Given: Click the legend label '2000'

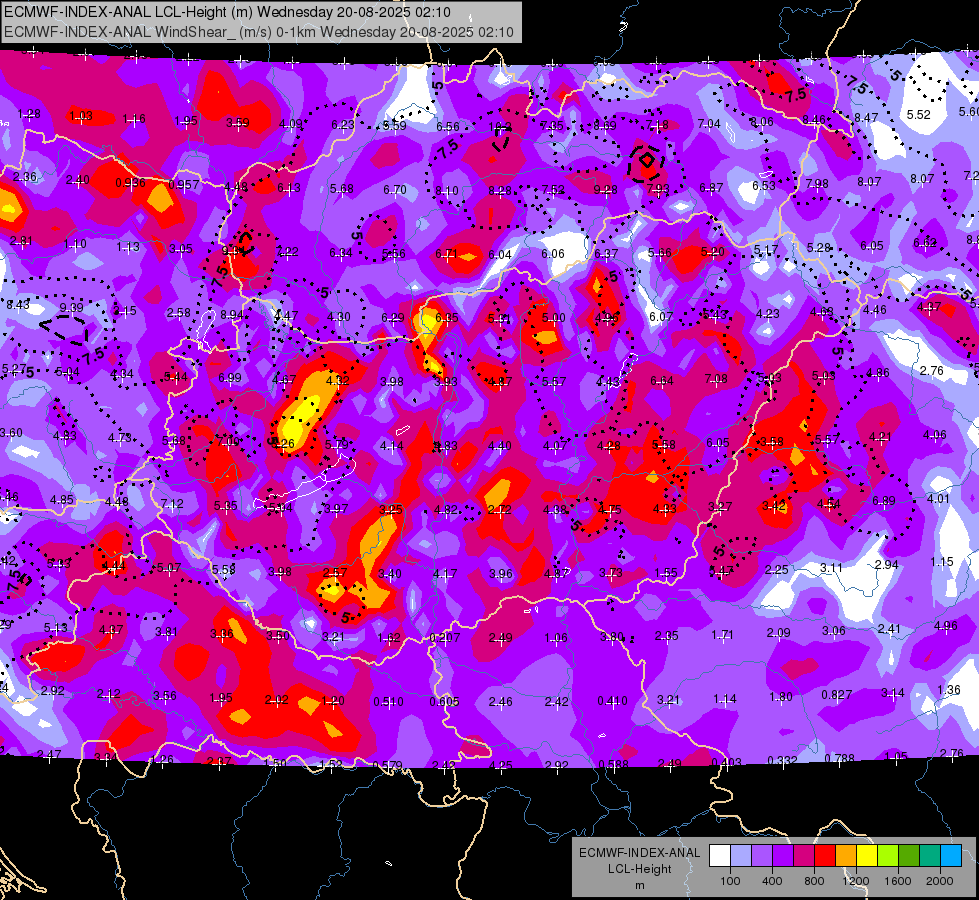Looking at the screenshot, I should (940, 881).
